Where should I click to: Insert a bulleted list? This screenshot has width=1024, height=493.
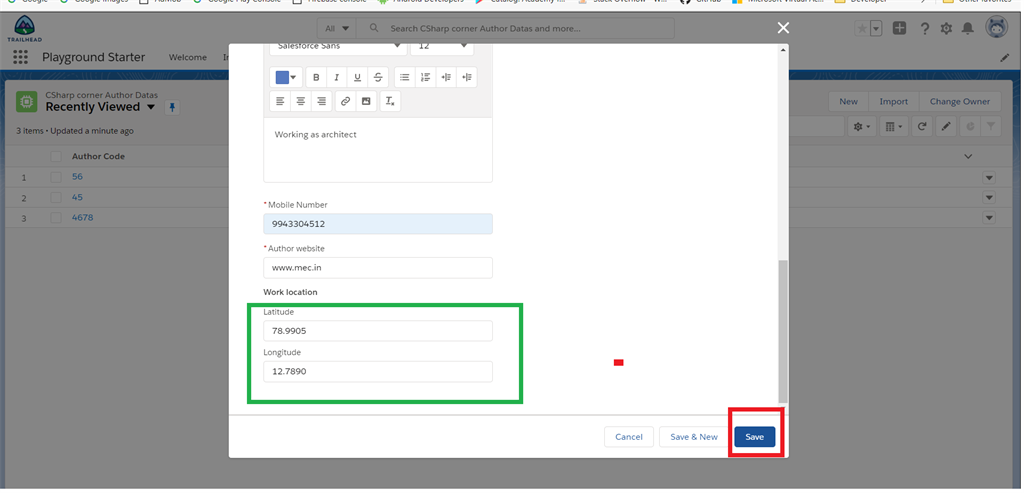tap(405, 77)
